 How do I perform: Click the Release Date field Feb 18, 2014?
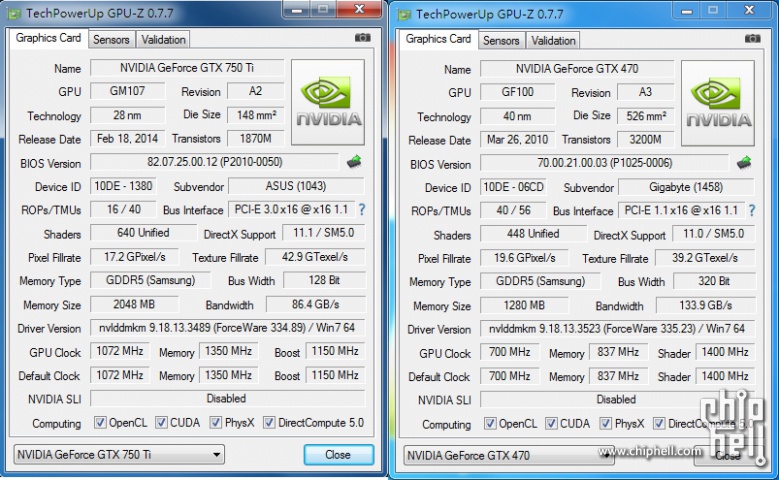click(x=127, y=139)
